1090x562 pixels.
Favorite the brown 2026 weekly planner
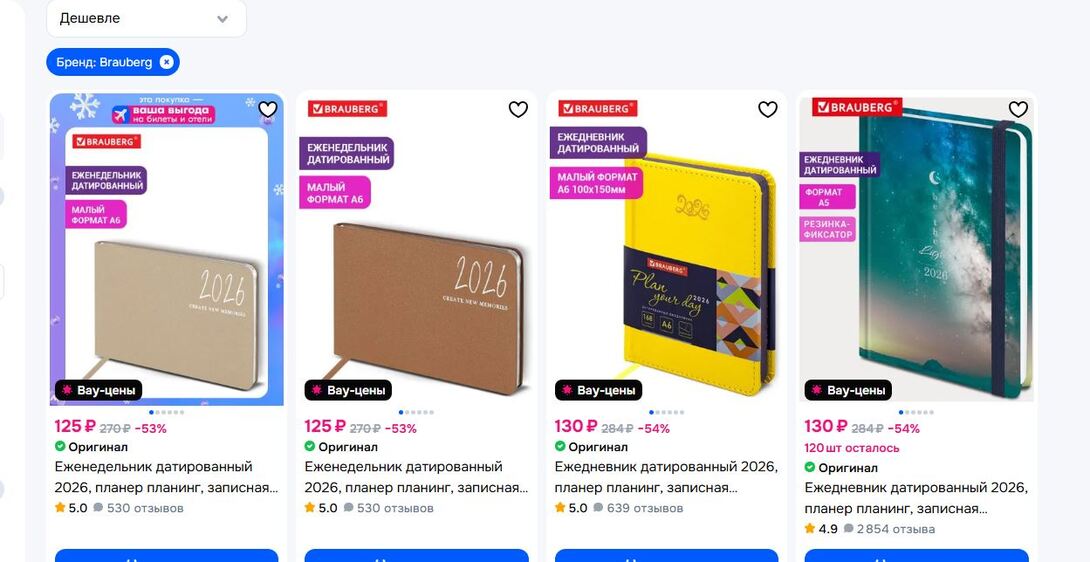click(x=518, y=109)
